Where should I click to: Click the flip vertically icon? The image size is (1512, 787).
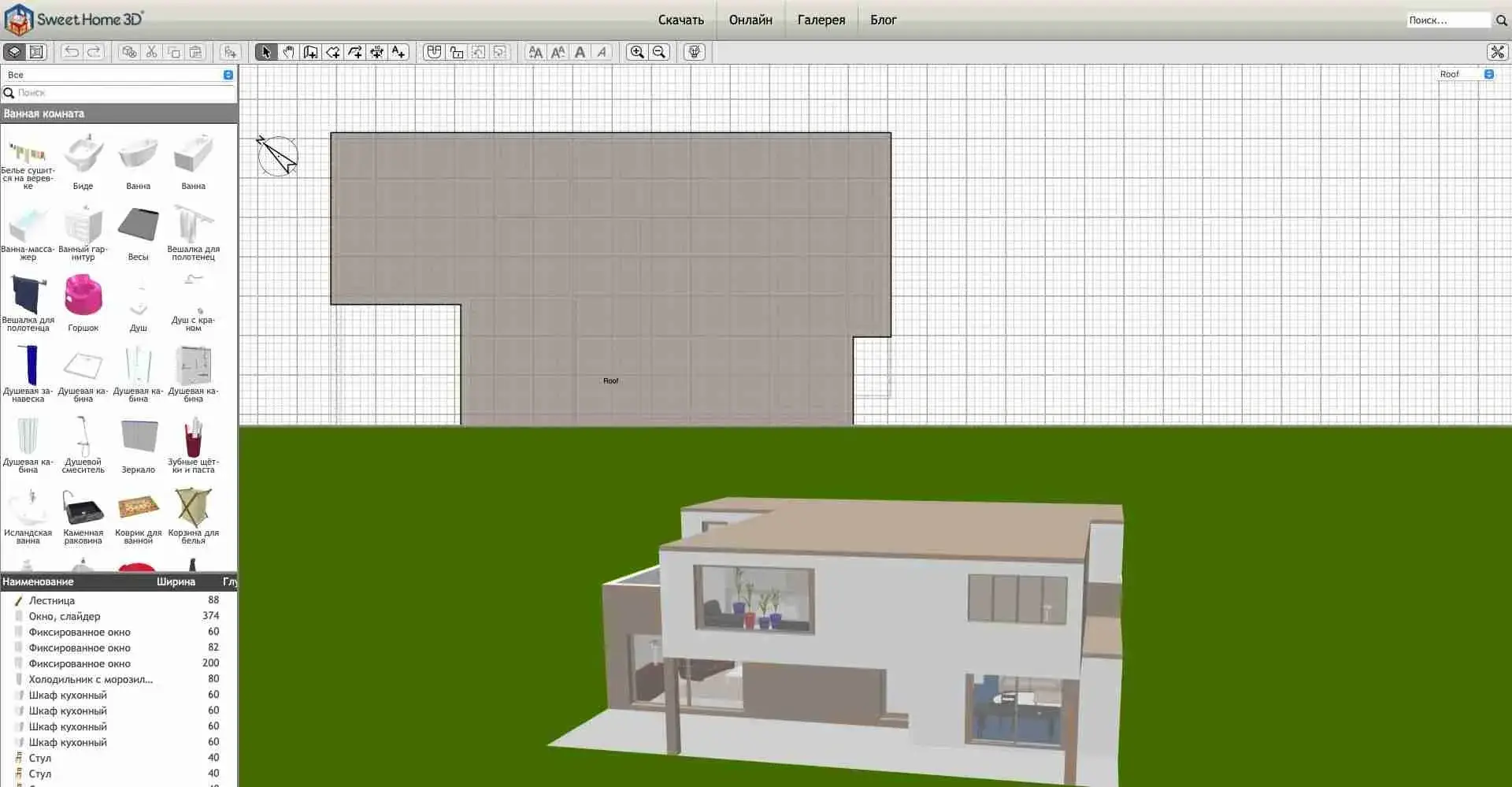pos(500,52)
